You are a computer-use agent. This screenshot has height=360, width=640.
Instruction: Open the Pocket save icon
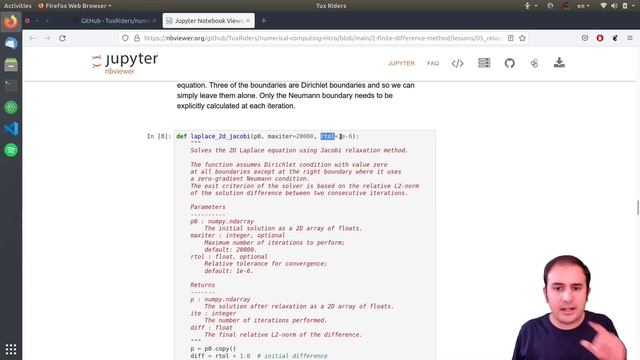(585, 38)
